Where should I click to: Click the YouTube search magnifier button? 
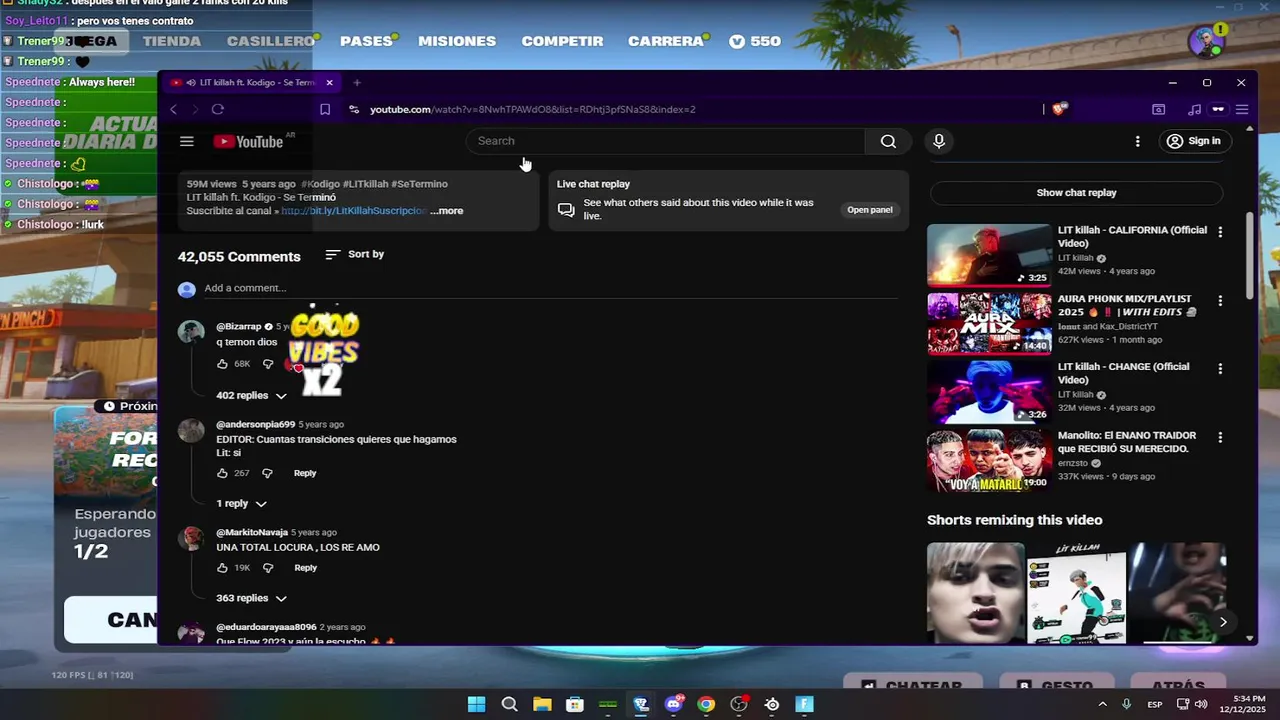click(x=888, y=141)
